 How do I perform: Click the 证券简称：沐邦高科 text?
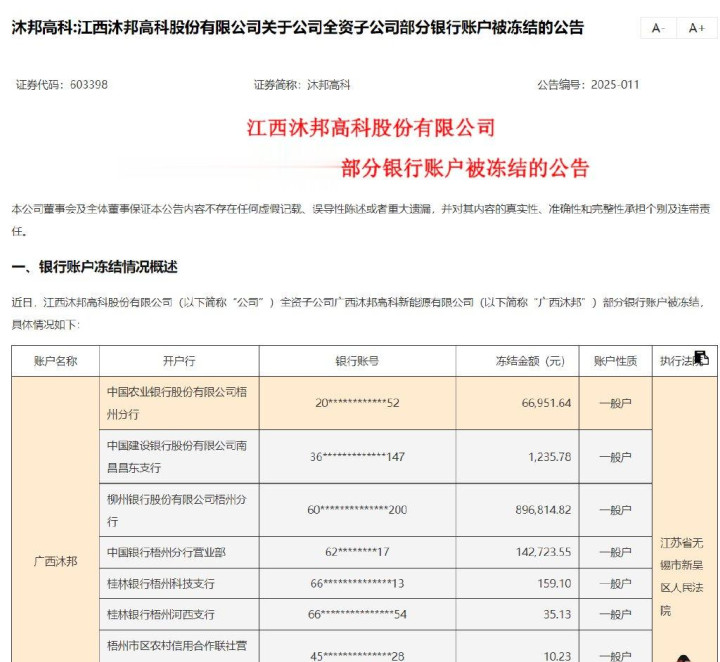302,85
